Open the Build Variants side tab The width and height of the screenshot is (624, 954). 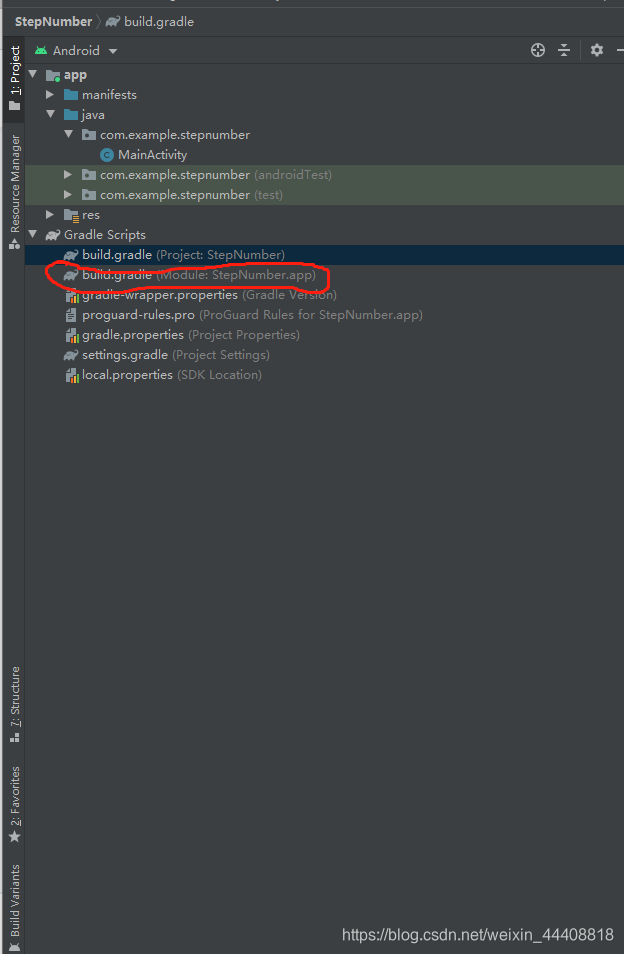point(15,907)
